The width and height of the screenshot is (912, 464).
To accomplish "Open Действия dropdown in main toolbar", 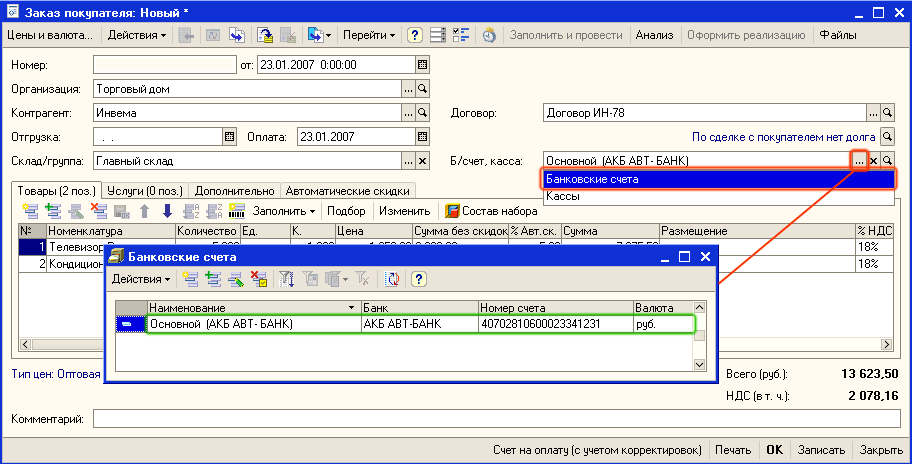I will pos(137,35).
